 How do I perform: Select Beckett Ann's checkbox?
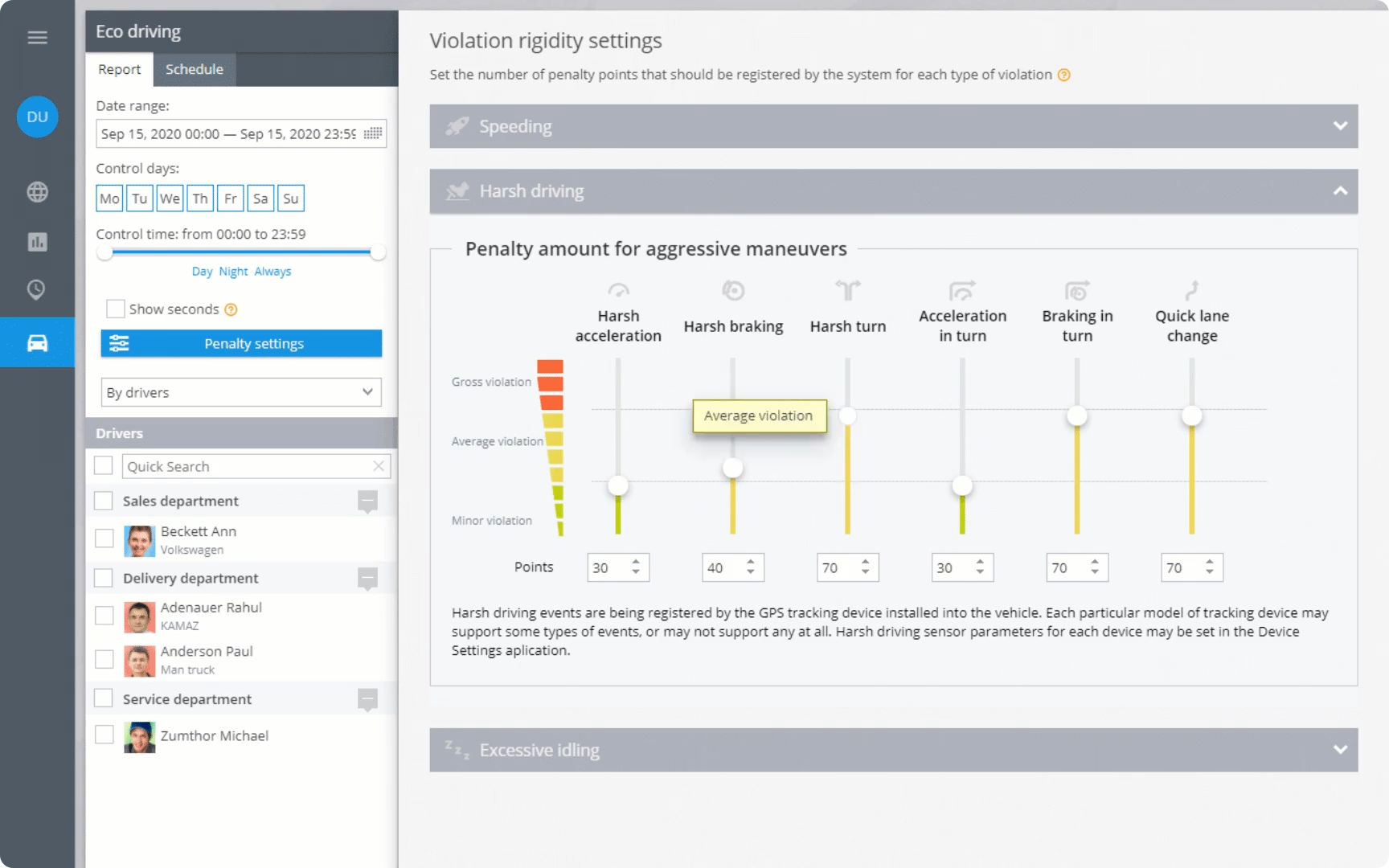[x=104, y=538]
